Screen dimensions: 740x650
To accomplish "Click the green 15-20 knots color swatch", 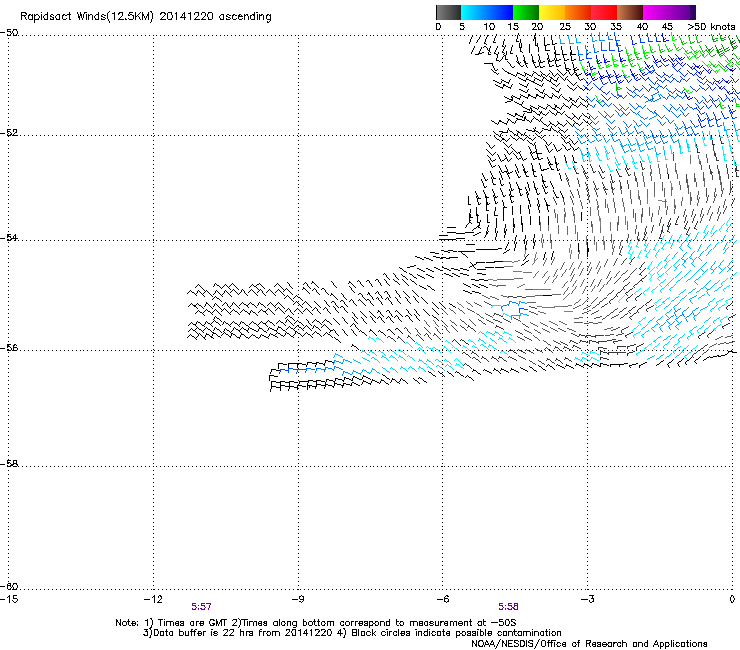I will click(x=526, y=12).
